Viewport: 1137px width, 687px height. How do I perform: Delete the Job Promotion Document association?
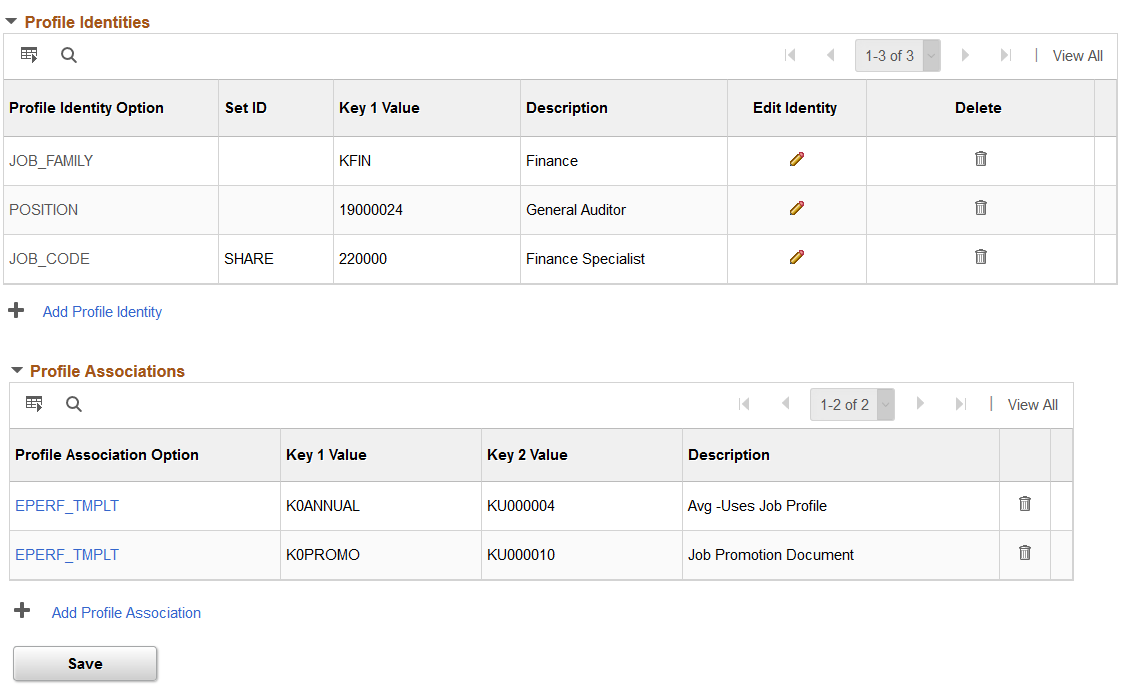point(1025,553)
